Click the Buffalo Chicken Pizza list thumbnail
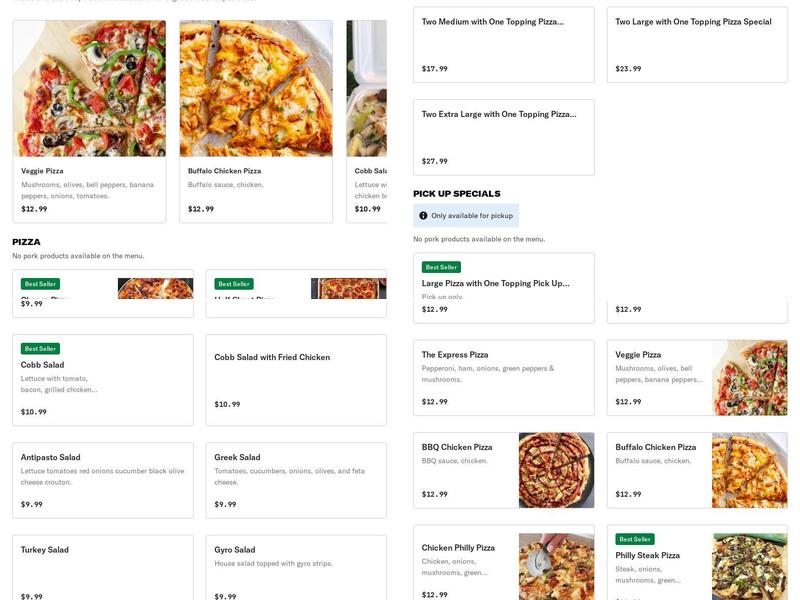800x600 pixels. (x=749, y=470)
